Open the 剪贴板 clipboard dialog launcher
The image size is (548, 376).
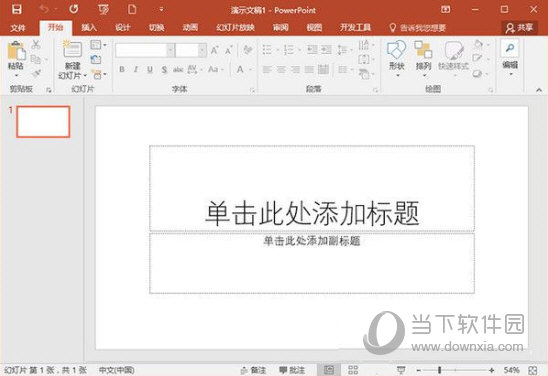49,90
